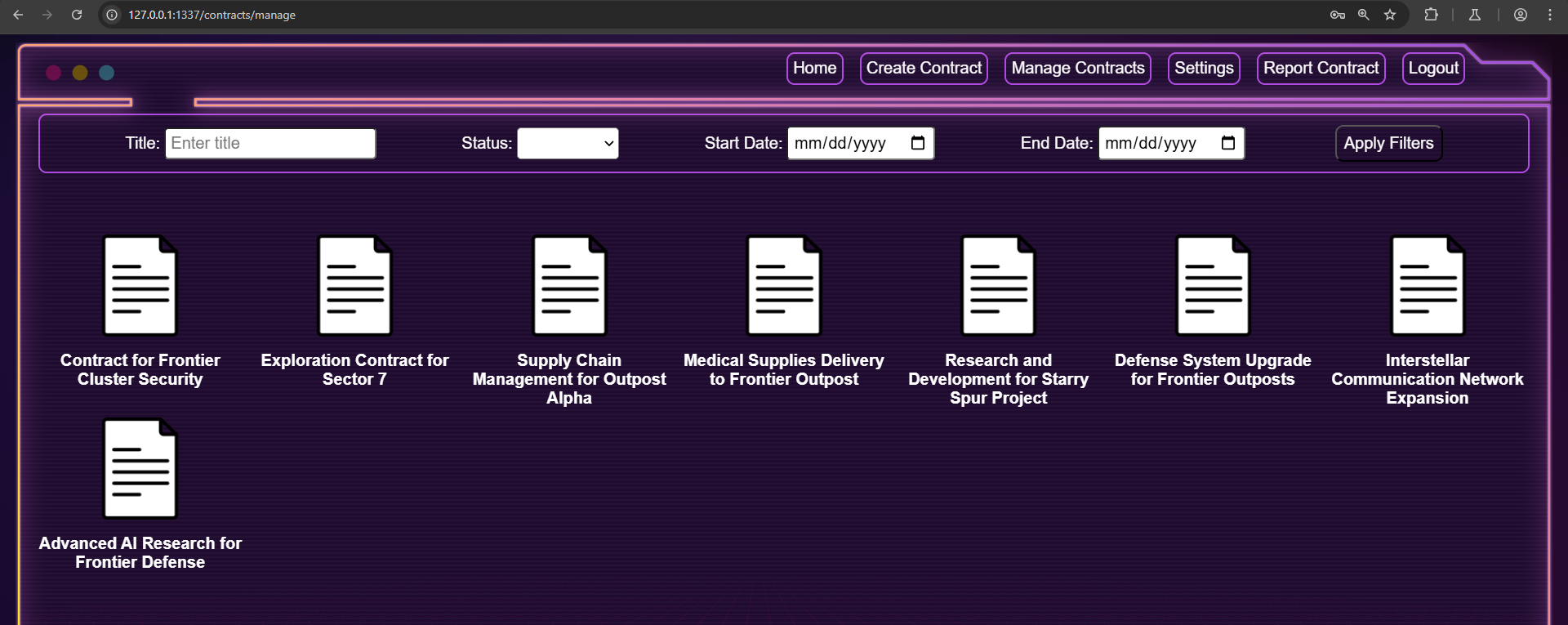The height and width of the screenshot is (625, 1568).
Task: Go to the Home page
Action: pos(814,69)
